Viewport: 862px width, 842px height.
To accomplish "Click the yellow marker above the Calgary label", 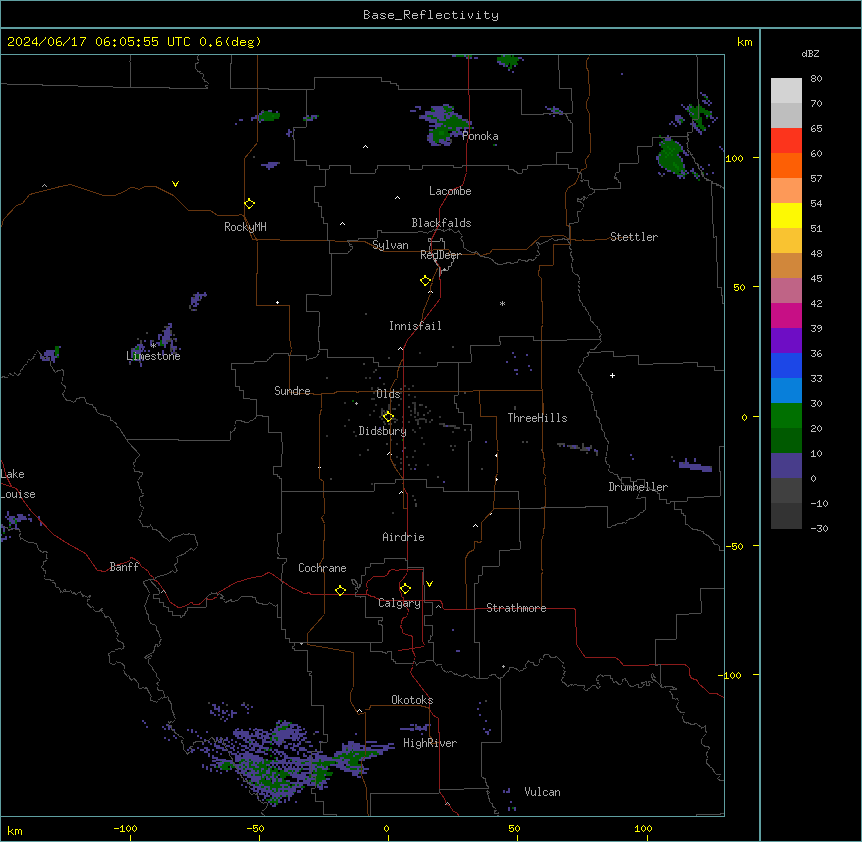I will coord(405,589).
